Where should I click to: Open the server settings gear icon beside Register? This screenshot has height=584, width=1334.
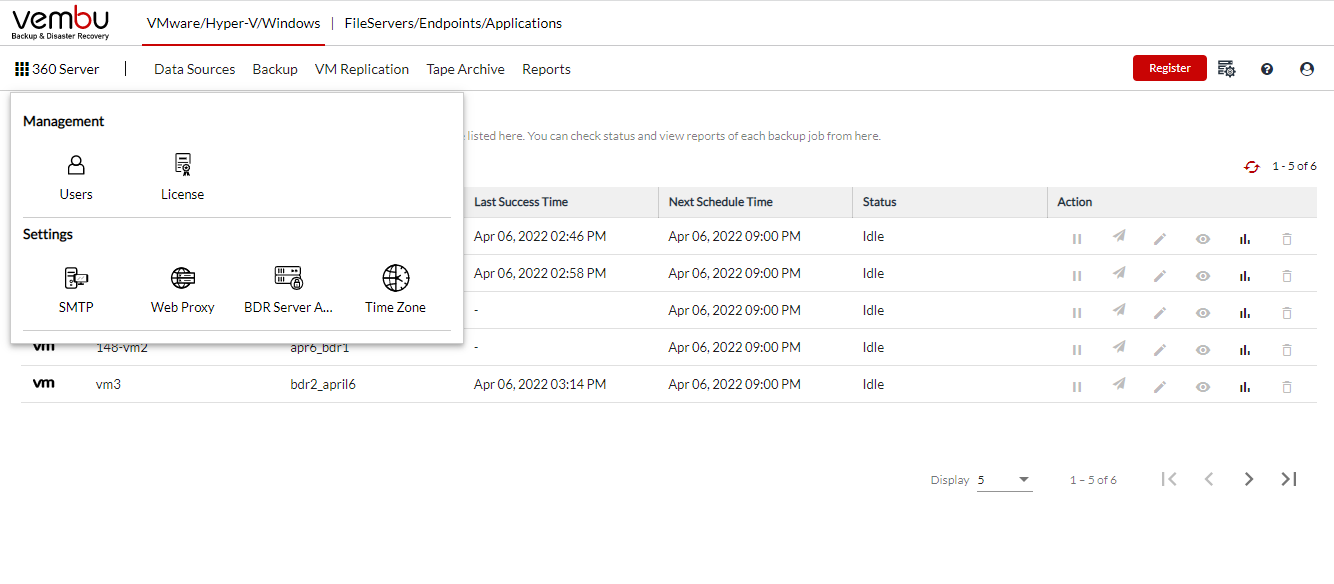[1227, 69]
